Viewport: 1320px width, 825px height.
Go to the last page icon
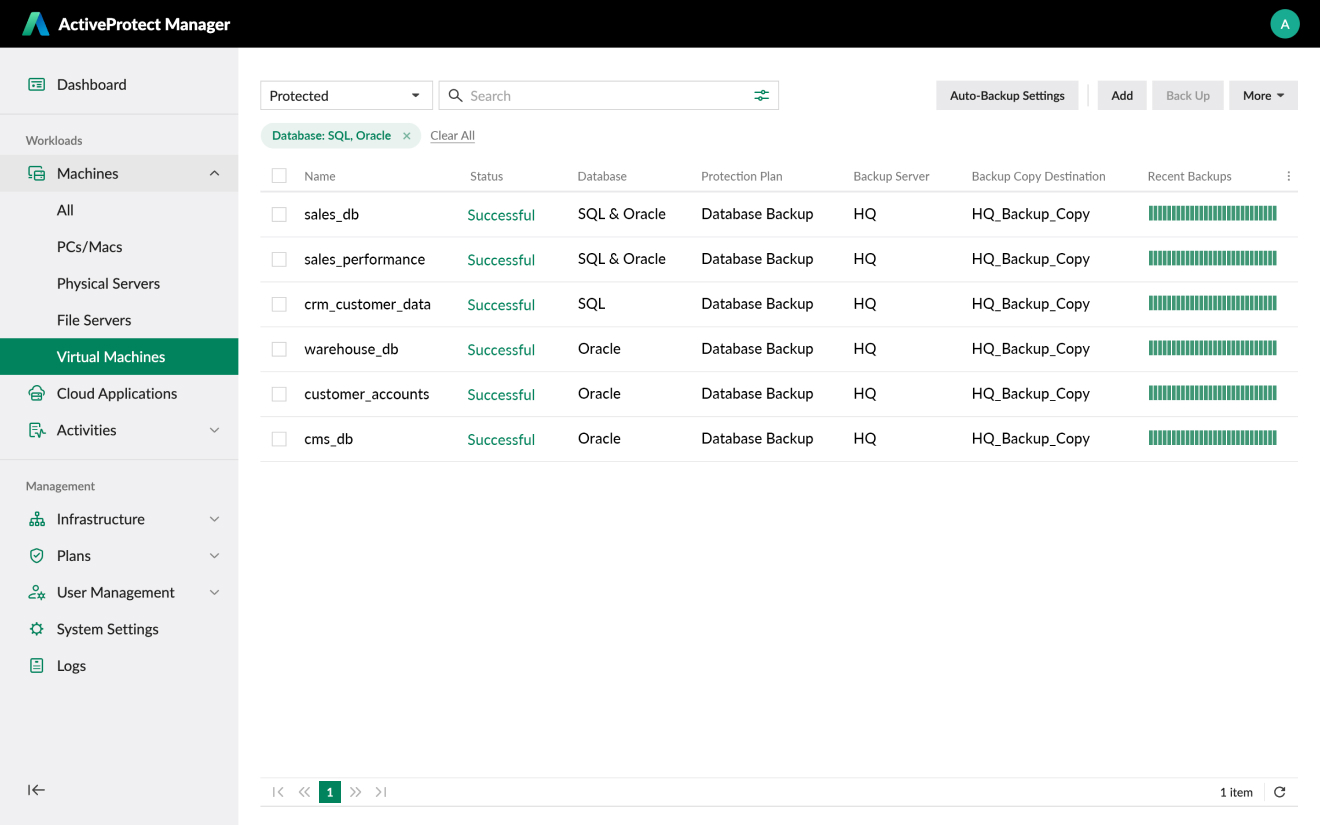click(381, 792)
